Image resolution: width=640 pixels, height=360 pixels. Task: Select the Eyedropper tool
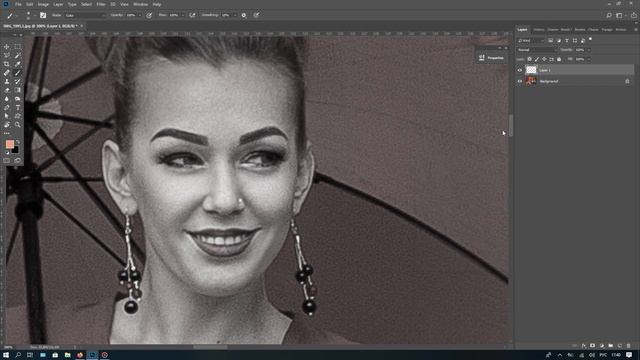(18, 64)
